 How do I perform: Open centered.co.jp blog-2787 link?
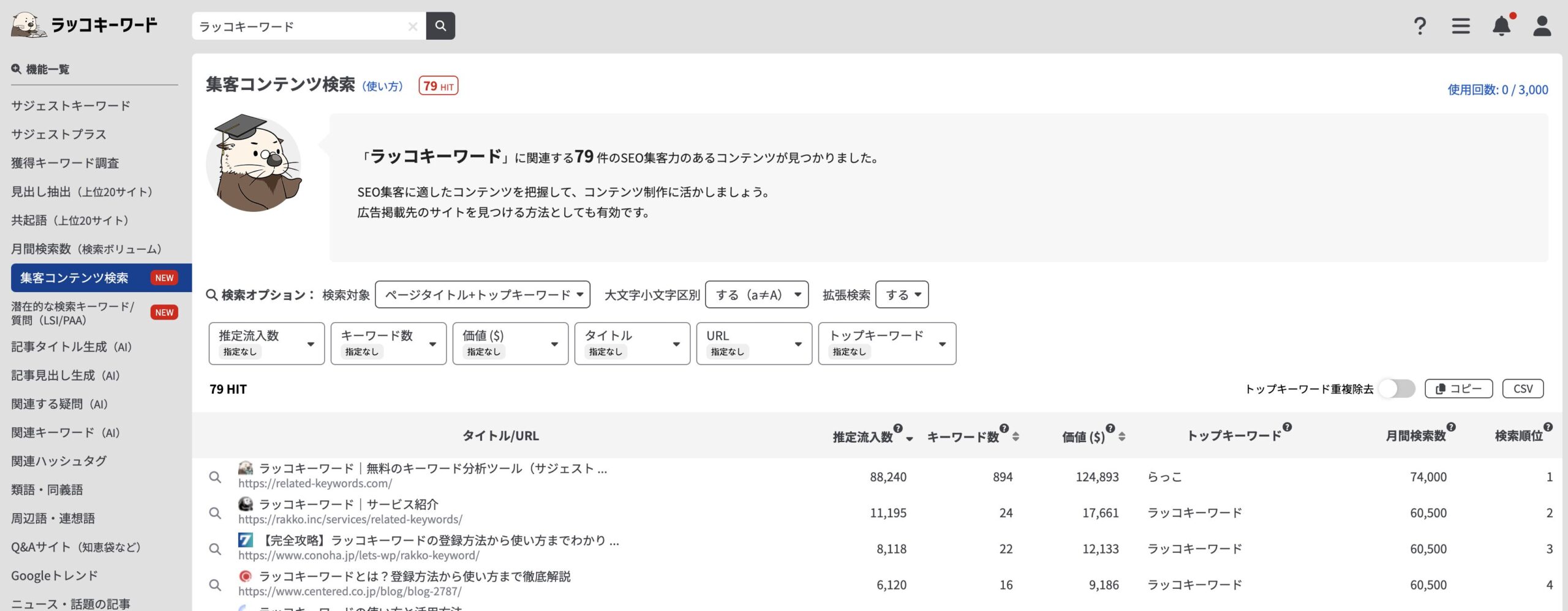pos(350,591)
